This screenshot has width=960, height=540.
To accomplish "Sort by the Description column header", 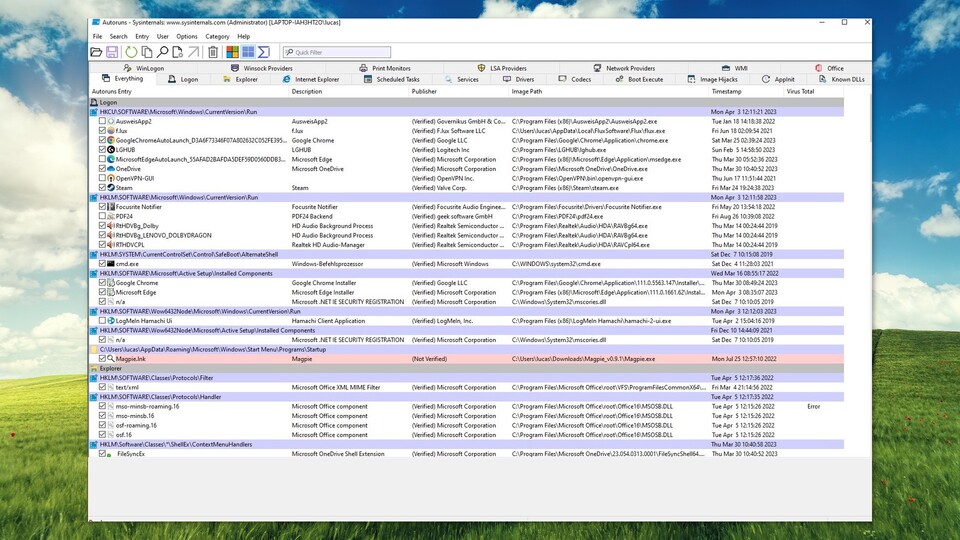I will [348, 91].
